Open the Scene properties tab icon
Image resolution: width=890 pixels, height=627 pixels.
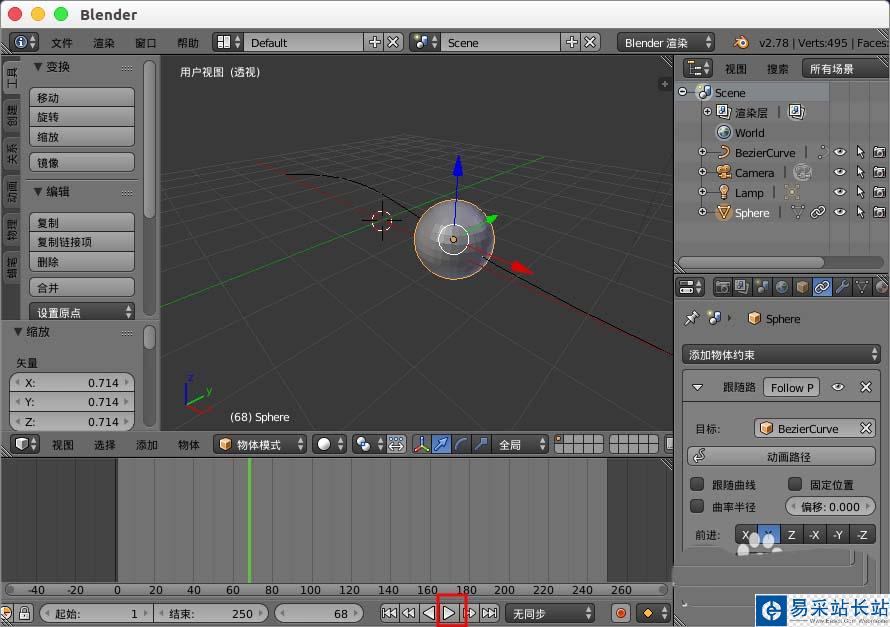click(761, 287)
